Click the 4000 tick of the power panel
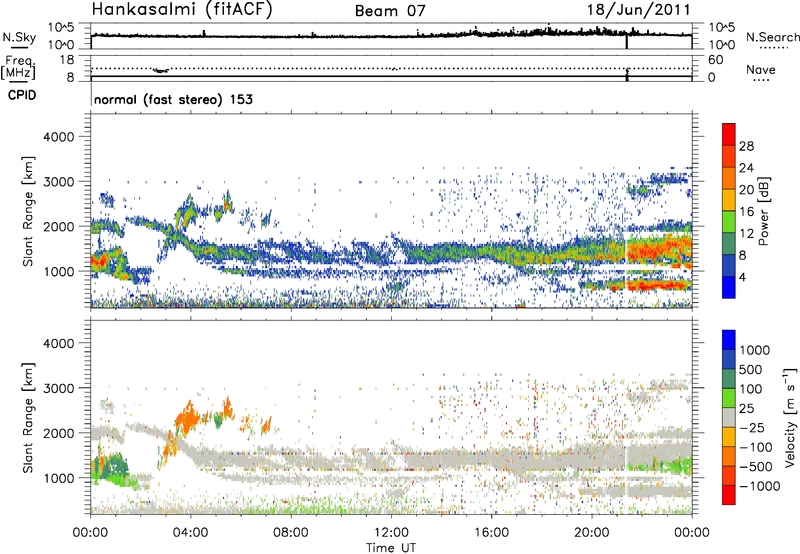800x554 pixels. (58, 137)
